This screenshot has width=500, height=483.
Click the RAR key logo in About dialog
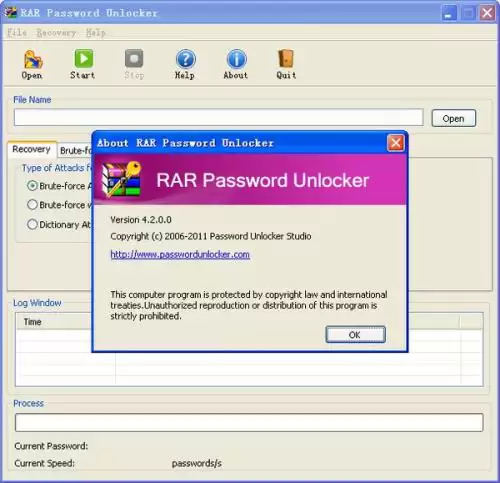point(121,180)
